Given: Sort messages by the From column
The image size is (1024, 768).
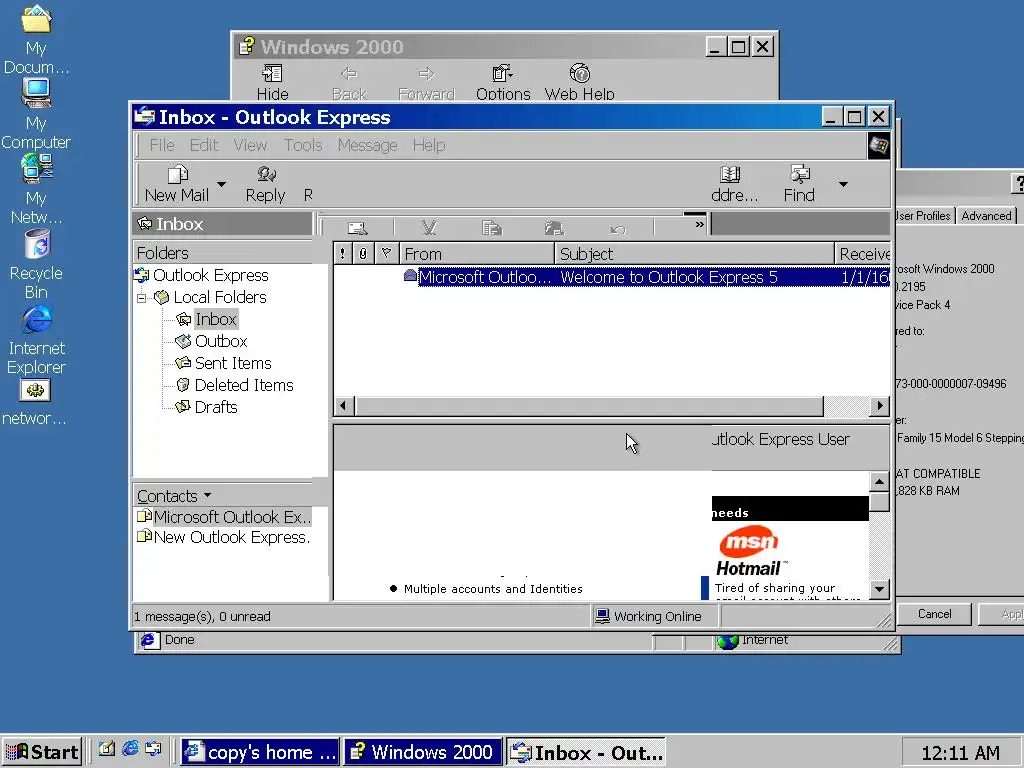Looking at the screenshot, I should click(477, 253).
